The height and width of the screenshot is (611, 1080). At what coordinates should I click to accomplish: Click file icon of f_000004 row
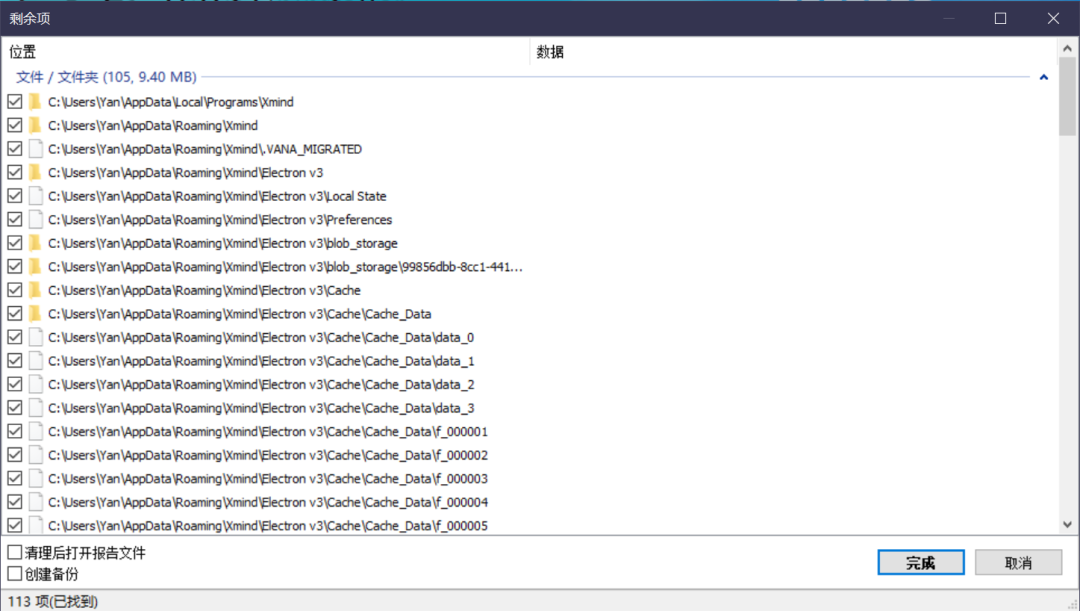tap(36, 502)
